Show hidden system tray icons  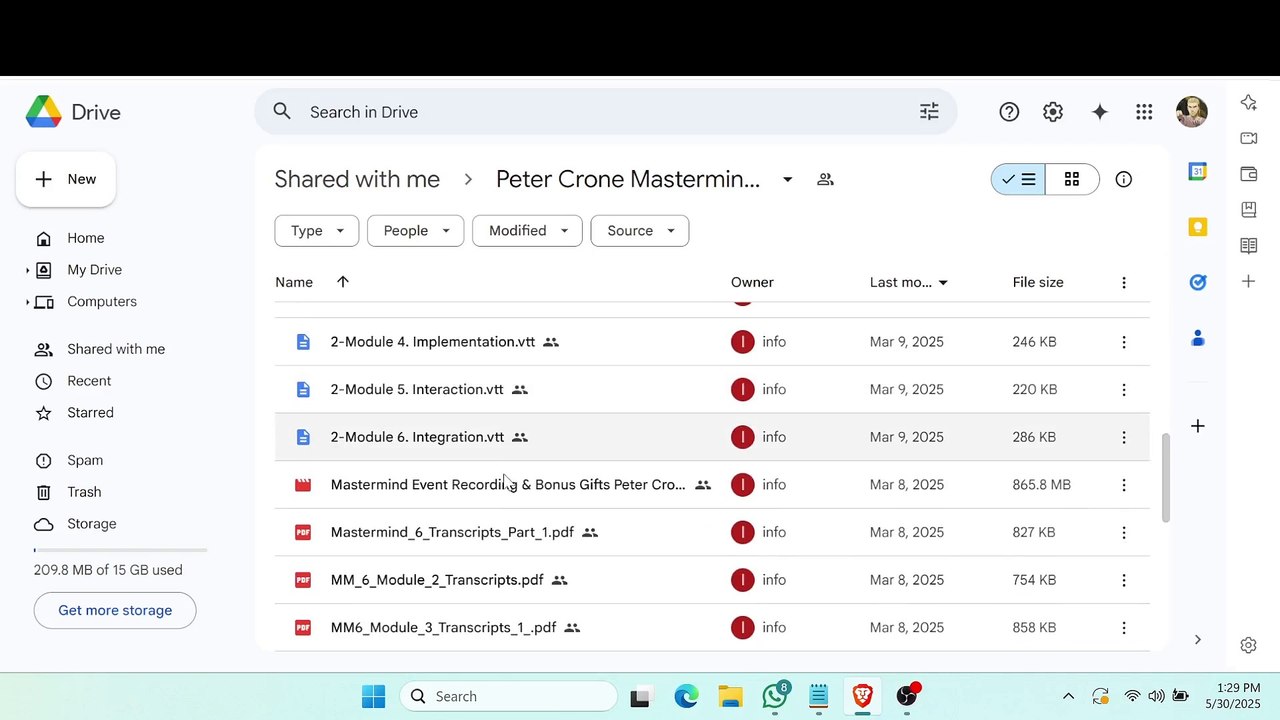(1068, 696)
